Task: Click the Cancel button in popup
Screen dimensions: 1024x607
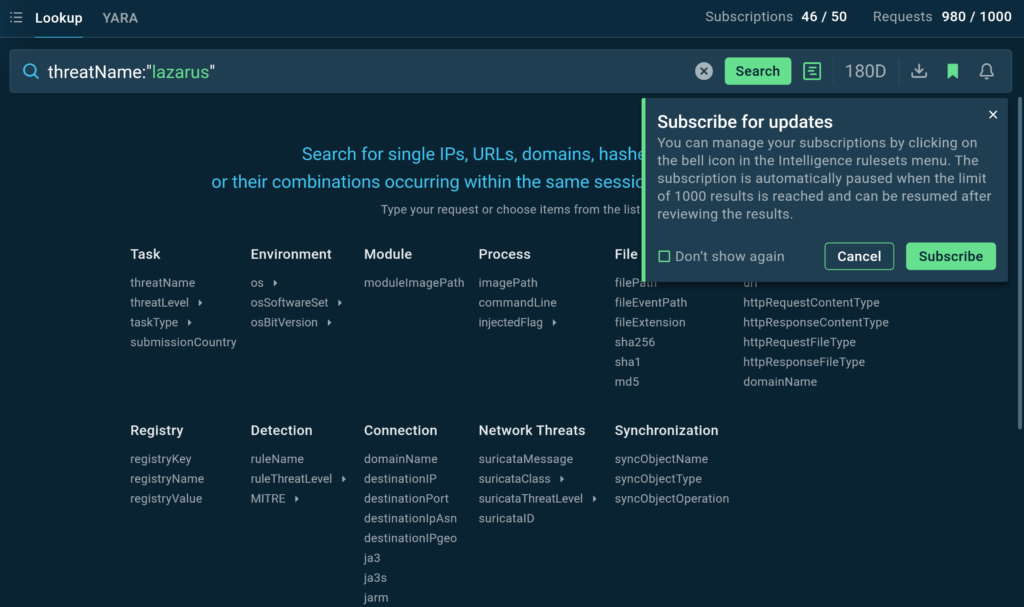Action: (859, 256)
